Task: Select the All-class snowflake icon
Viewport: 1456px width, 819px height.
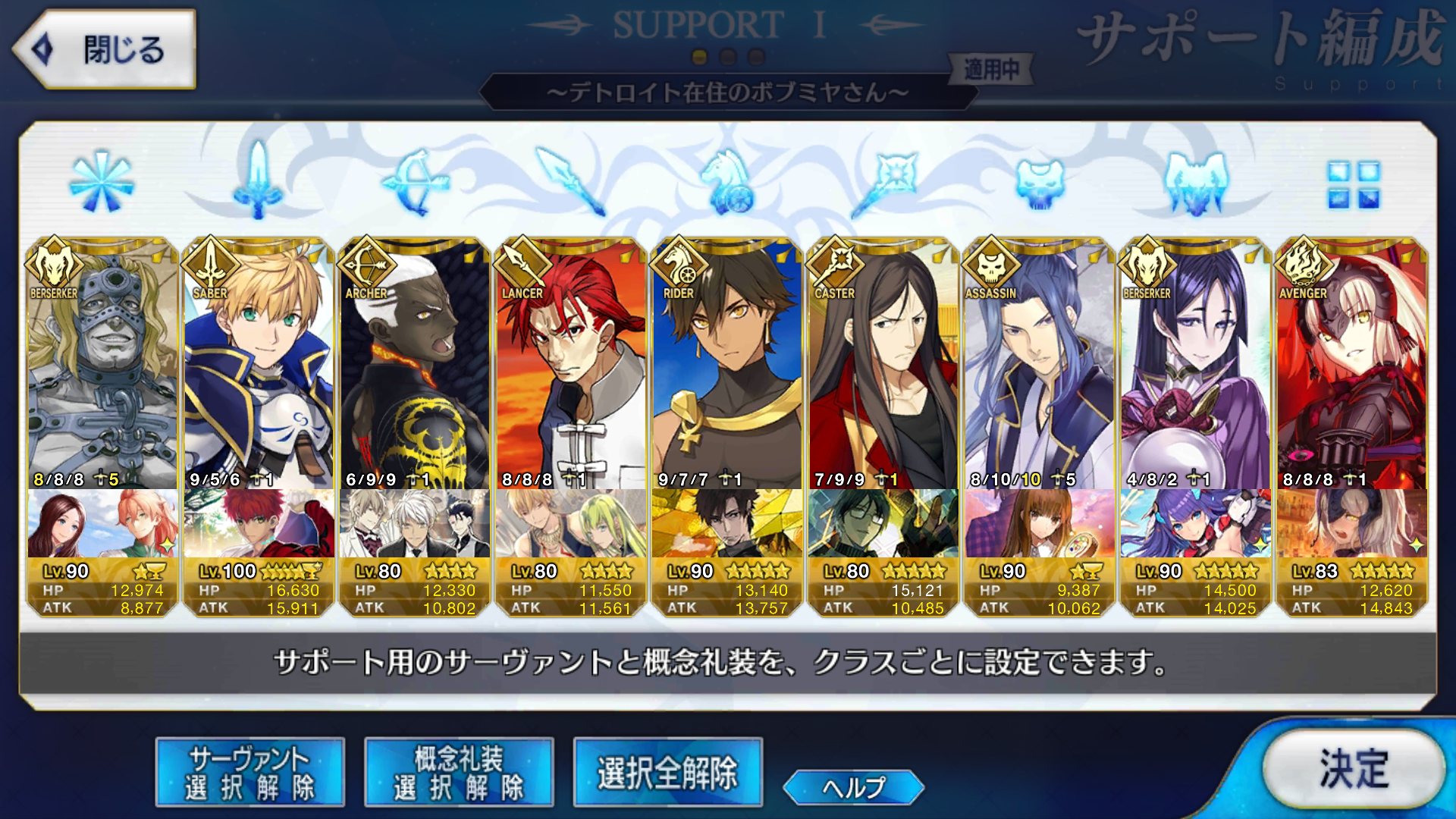Action: pos(102,182)
